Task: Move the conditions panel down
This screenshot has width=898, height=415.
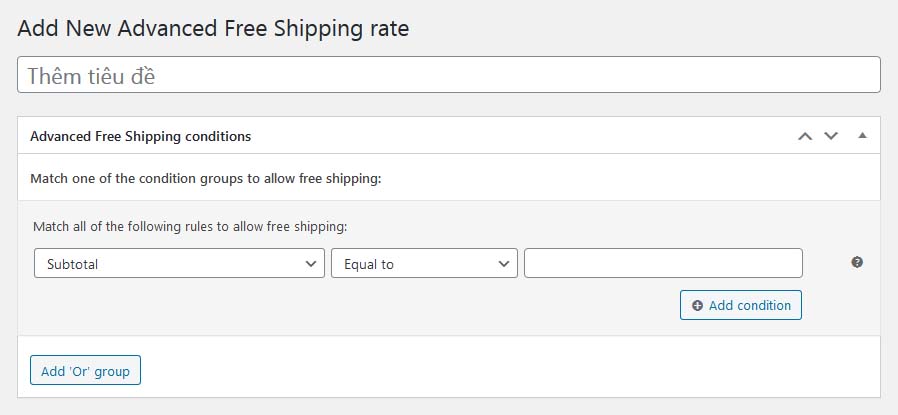Action: [x=831, y=136]
